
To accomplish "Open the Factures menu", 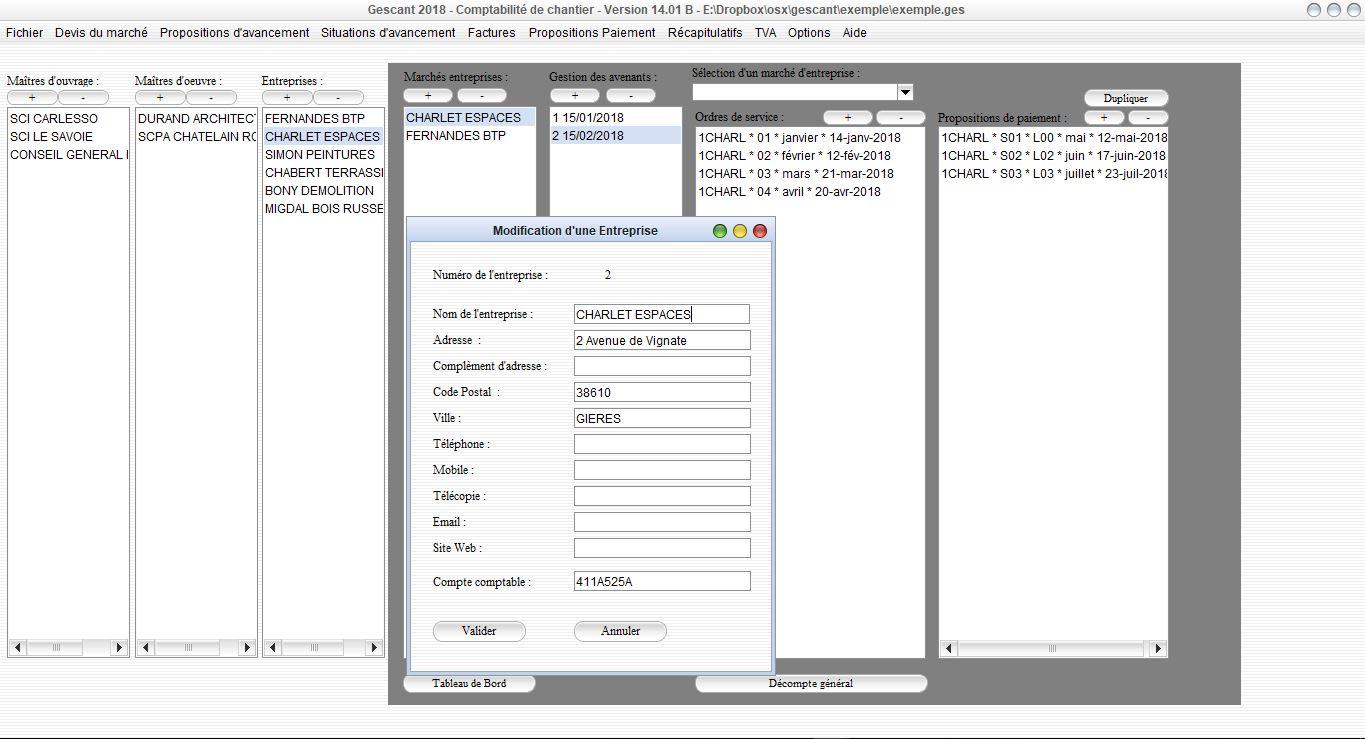I will (492, 33).
